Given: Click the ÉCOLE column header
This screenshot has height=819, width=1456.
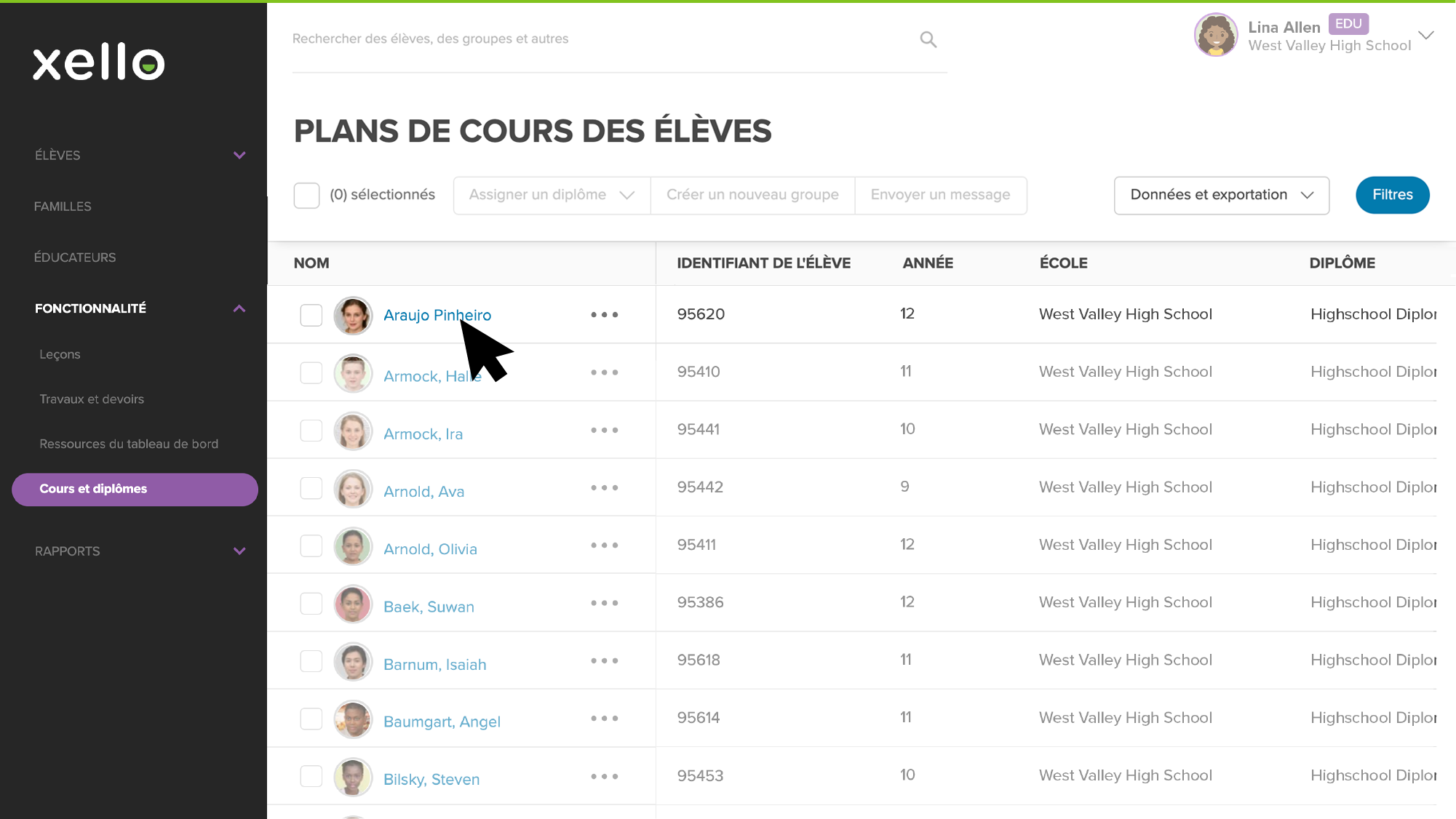Looking at the screenshot, I should coord(1063,263).
